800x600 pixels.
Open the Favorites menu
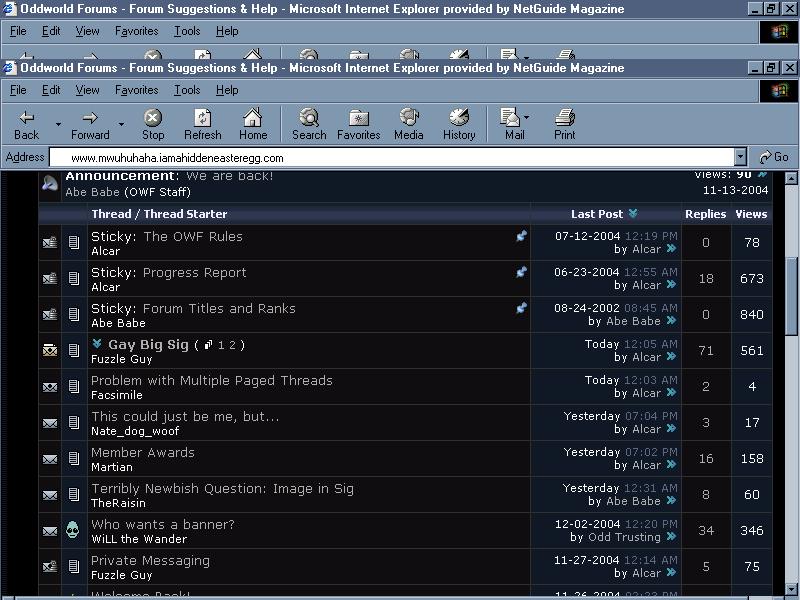pos(136,90)
